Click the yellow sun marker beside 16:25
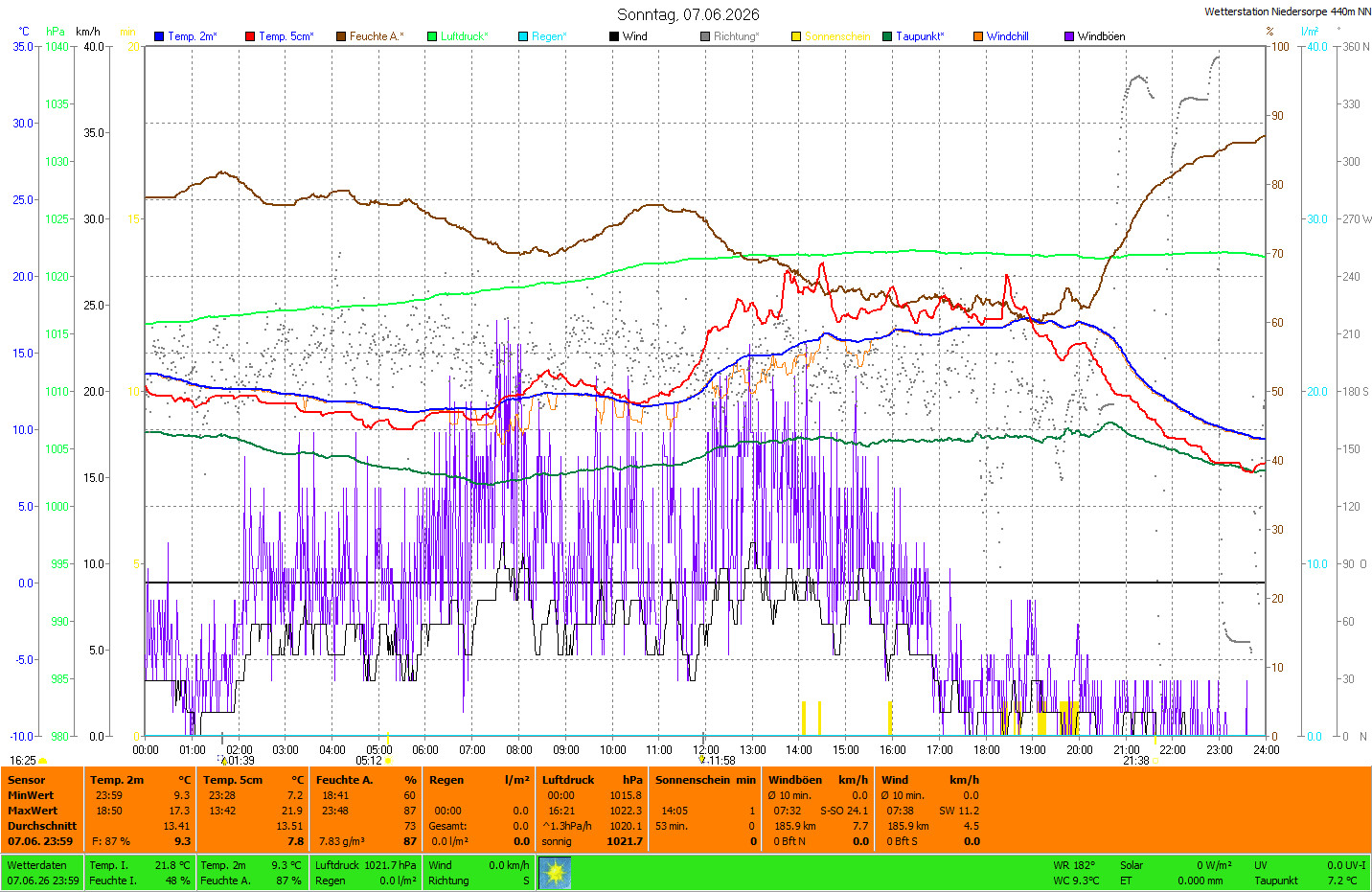The width and height of the screenshot is (1372, 892). (43, 761)
